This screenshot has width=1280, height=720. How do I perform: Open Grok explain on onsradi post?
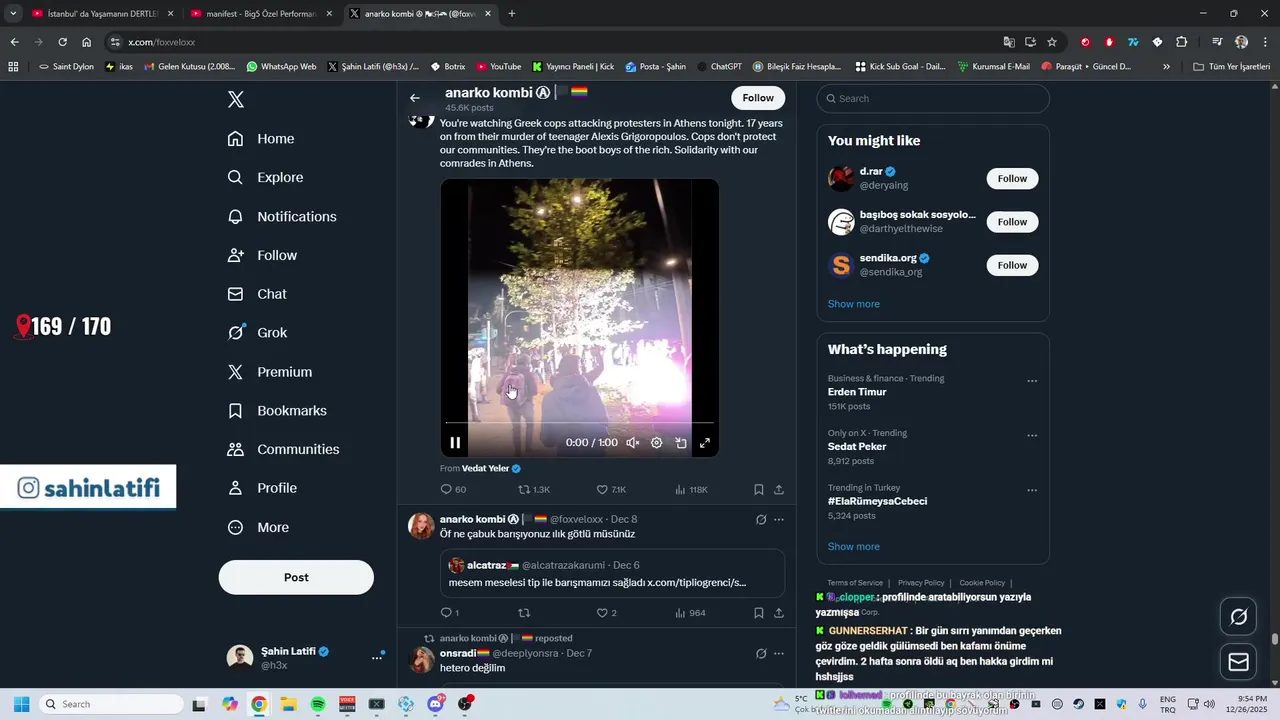click(761, 654)
